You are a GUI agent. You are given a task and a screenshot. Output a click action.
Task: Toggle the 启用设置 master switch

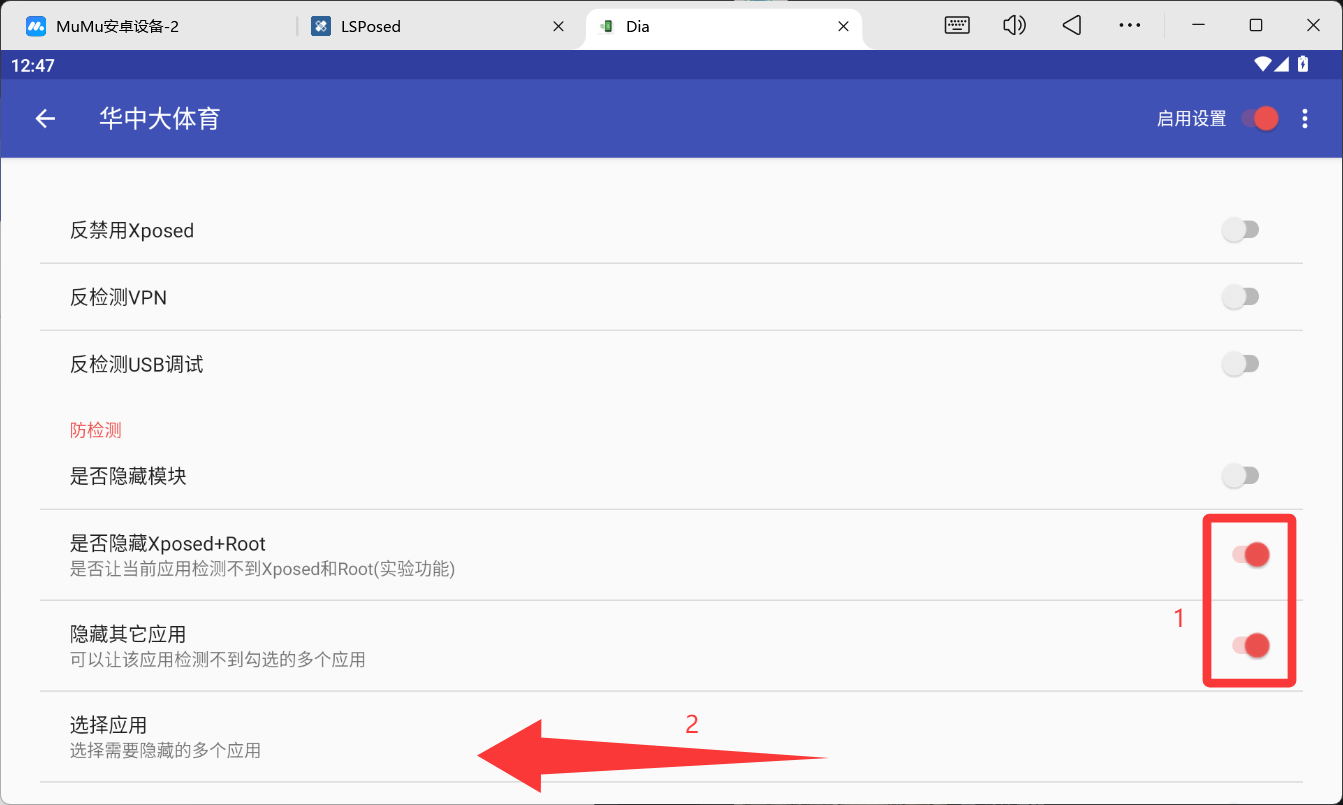point(1260,119)
